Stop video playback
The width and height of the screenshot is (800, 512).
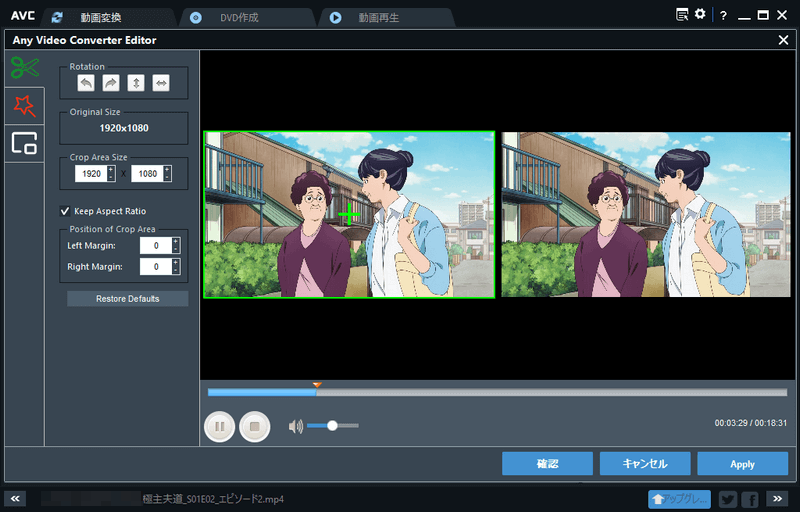[x=255, y=426]
